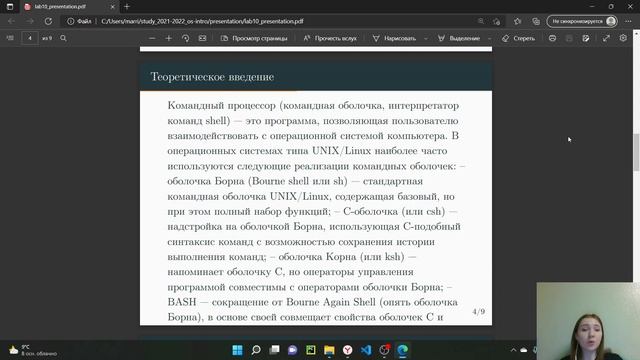Select the Стереть eraser tool
The image size is (640, 360).
click(518, 38)
